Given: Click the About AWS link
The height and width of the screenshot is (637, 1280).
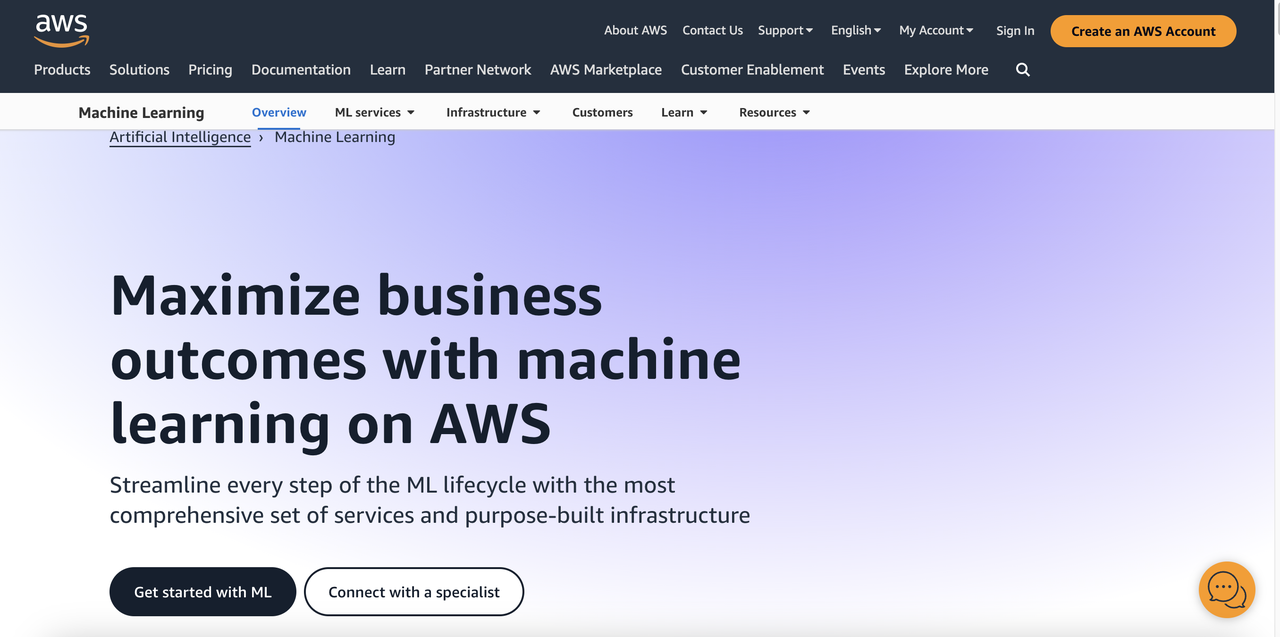Looking at the screenshot, I should coord(636,31).
